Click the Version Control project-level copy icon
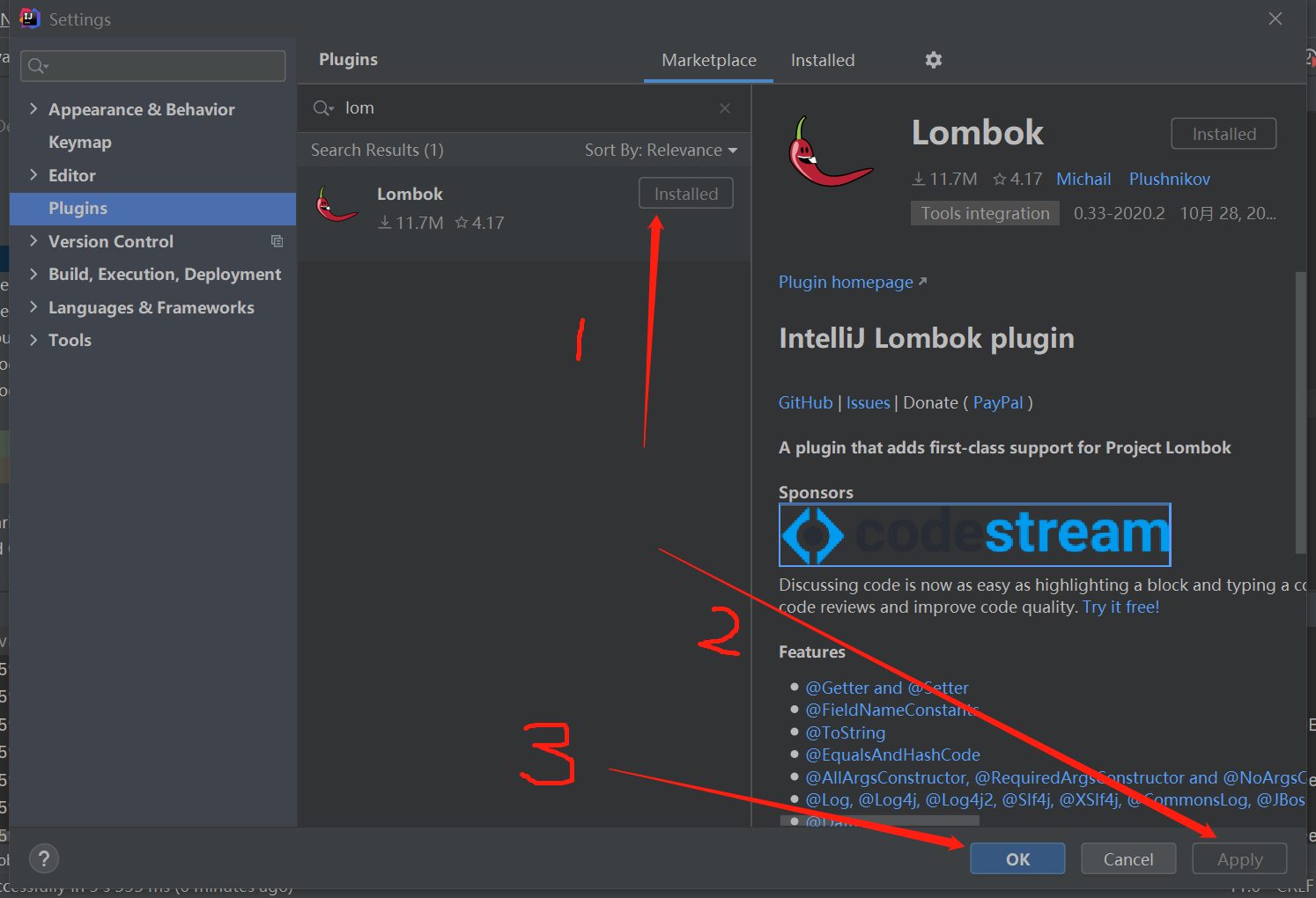This screenshot has width=1316, height=898. (277, 241)
